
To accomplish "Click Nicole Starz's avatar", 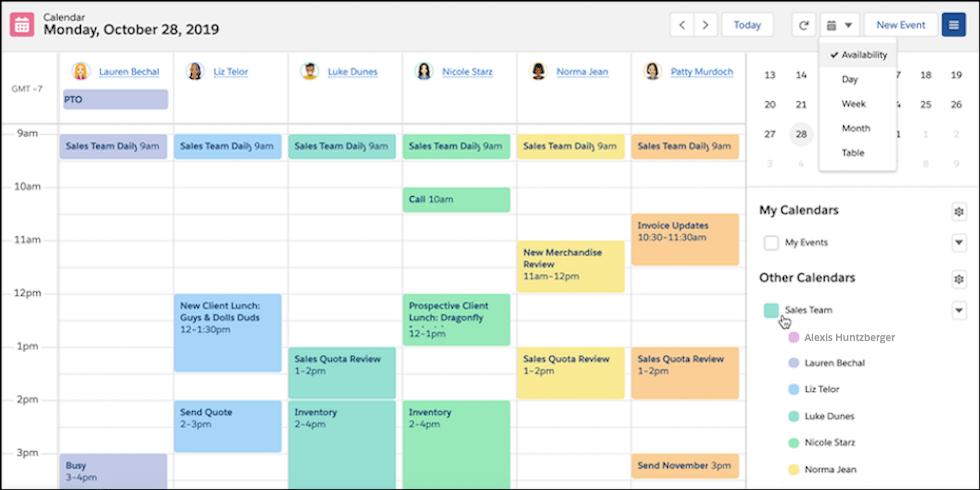I will click(424, 71).
